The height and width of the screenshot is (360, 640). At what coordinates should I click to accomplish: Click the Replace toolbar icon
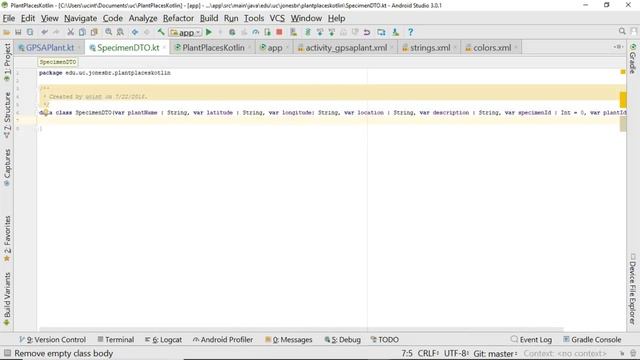(x=120, y=32)
